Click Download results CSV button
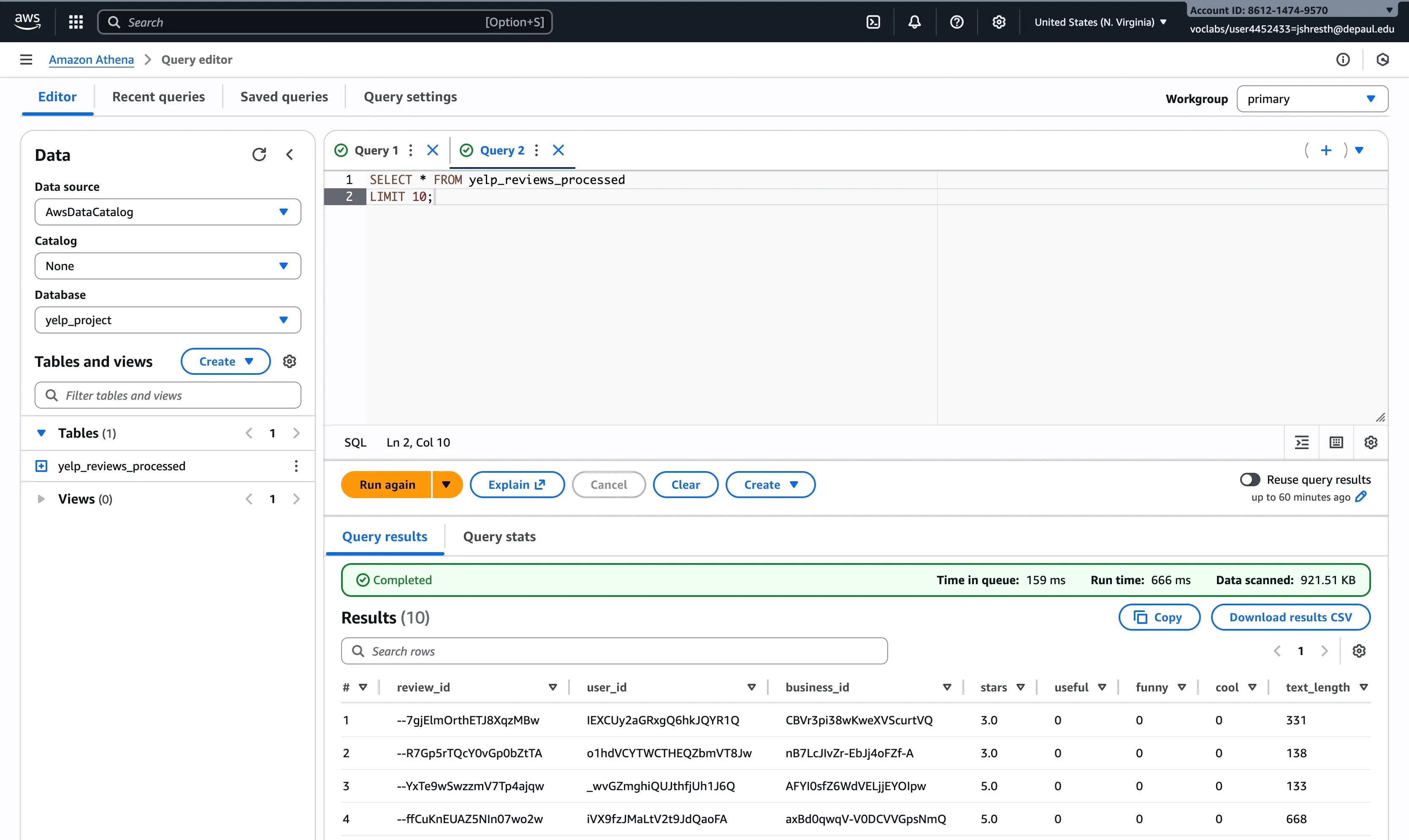 1290,617
